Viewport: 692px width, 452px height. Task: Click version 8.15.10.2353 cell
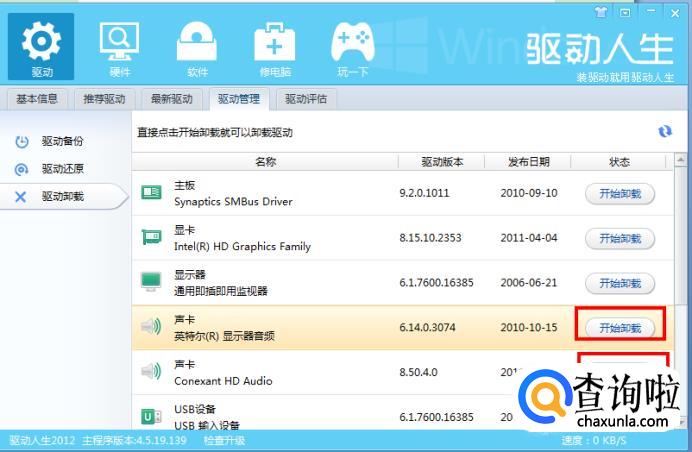[430, 238]
